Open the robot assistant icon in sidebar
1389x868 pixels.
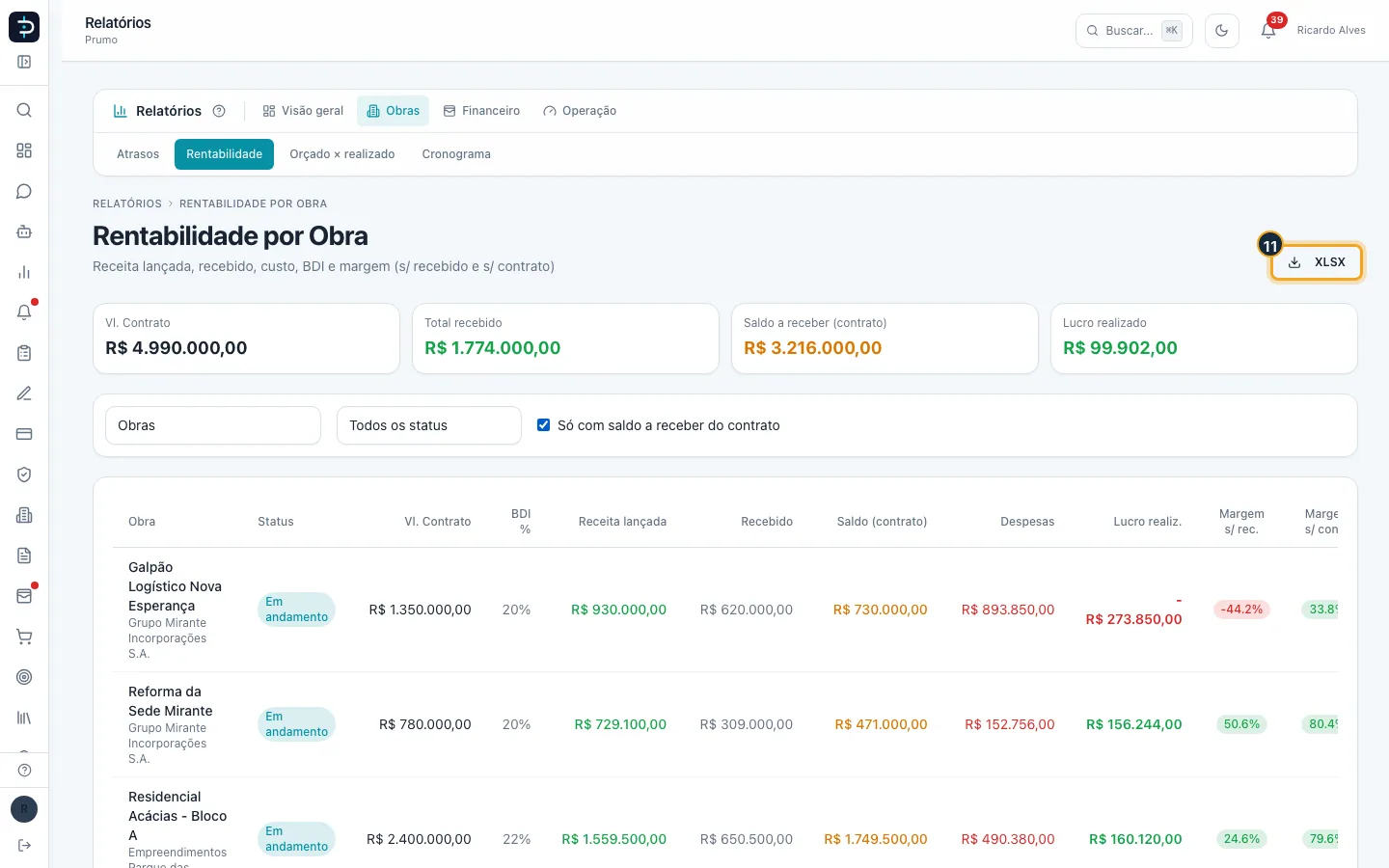(x=24, y=231)
